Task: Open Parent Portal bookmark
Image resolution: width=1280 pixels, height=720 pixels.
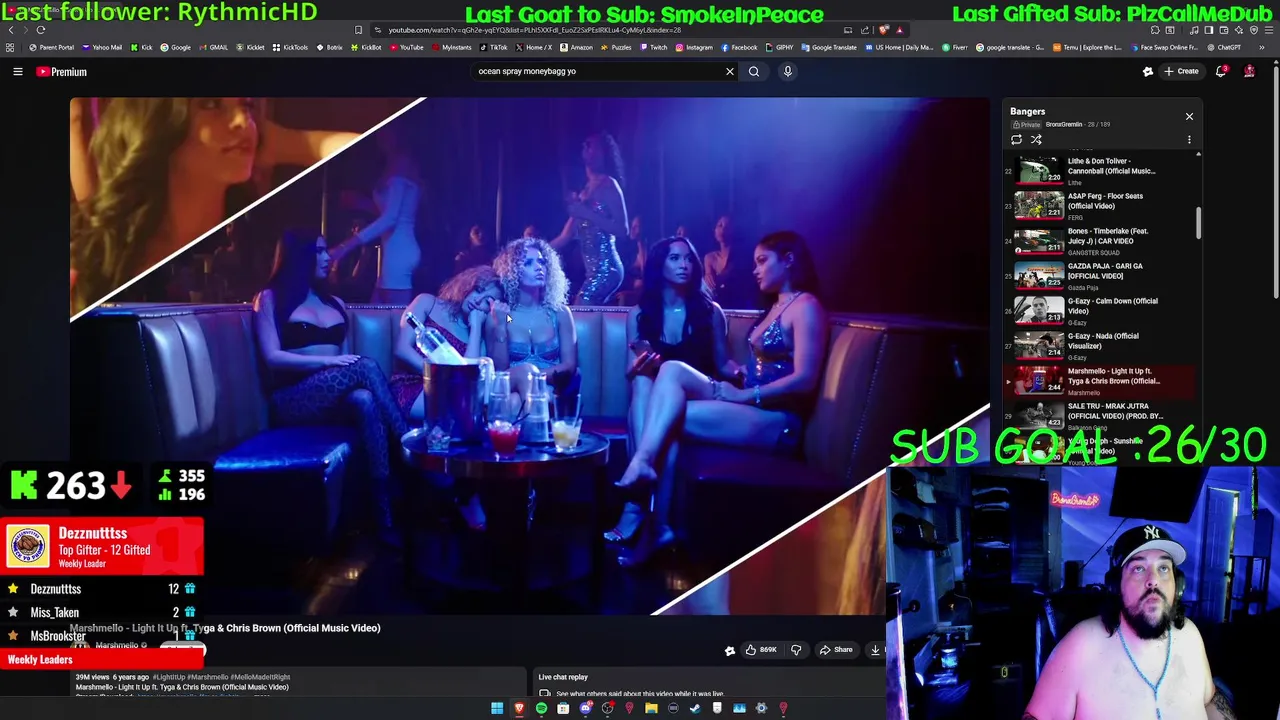Action: (x=52, y=47)
